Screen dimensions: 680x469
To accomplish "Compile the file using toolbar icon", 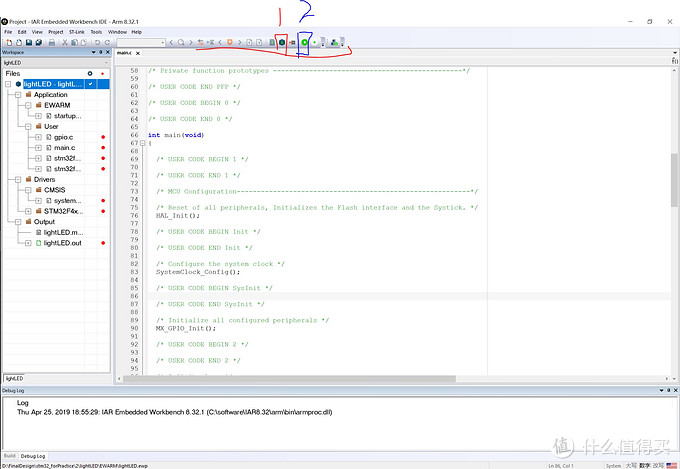I will tap(272, 43).
